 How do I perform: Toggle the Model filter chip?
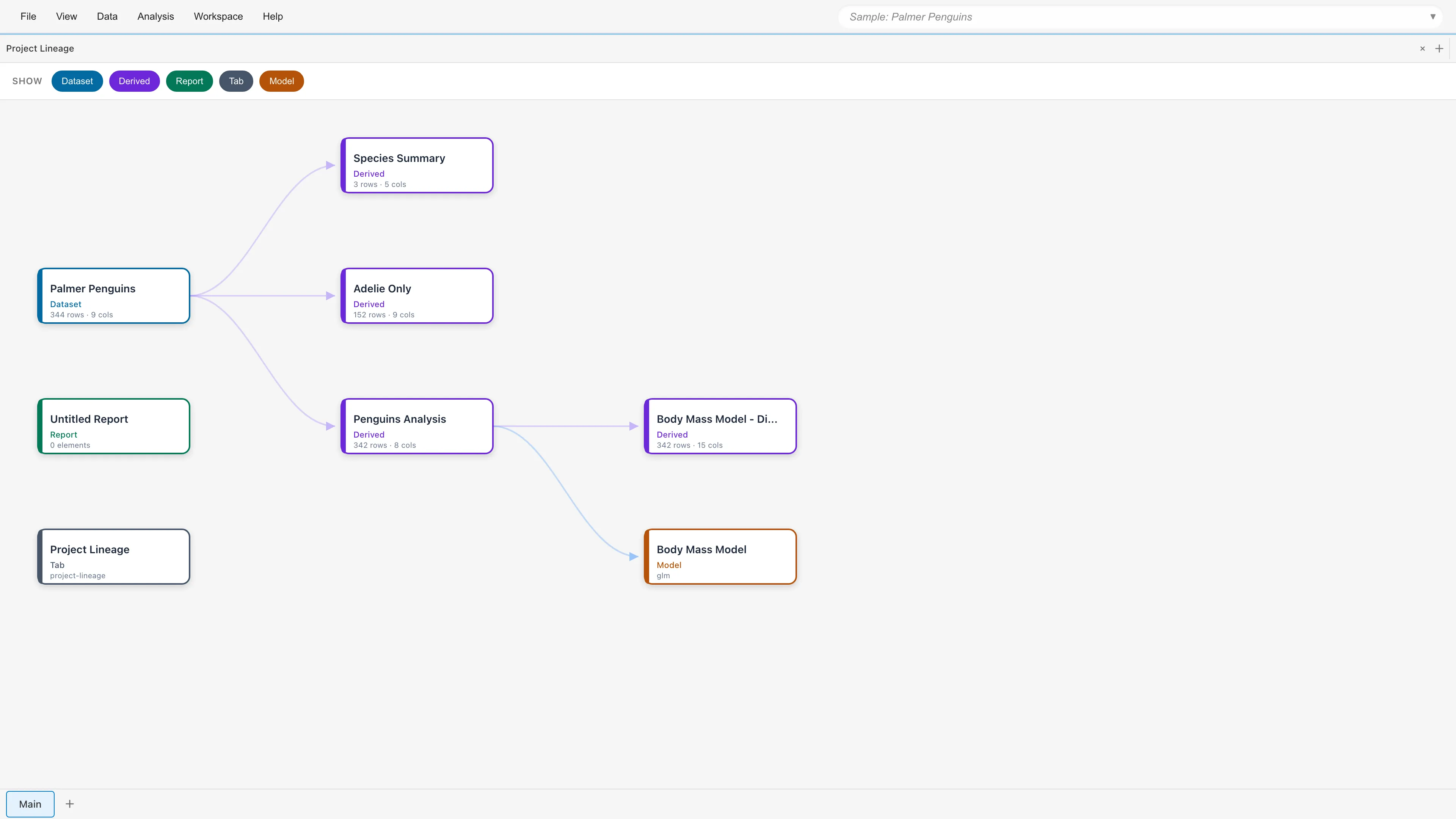point(281,81)
